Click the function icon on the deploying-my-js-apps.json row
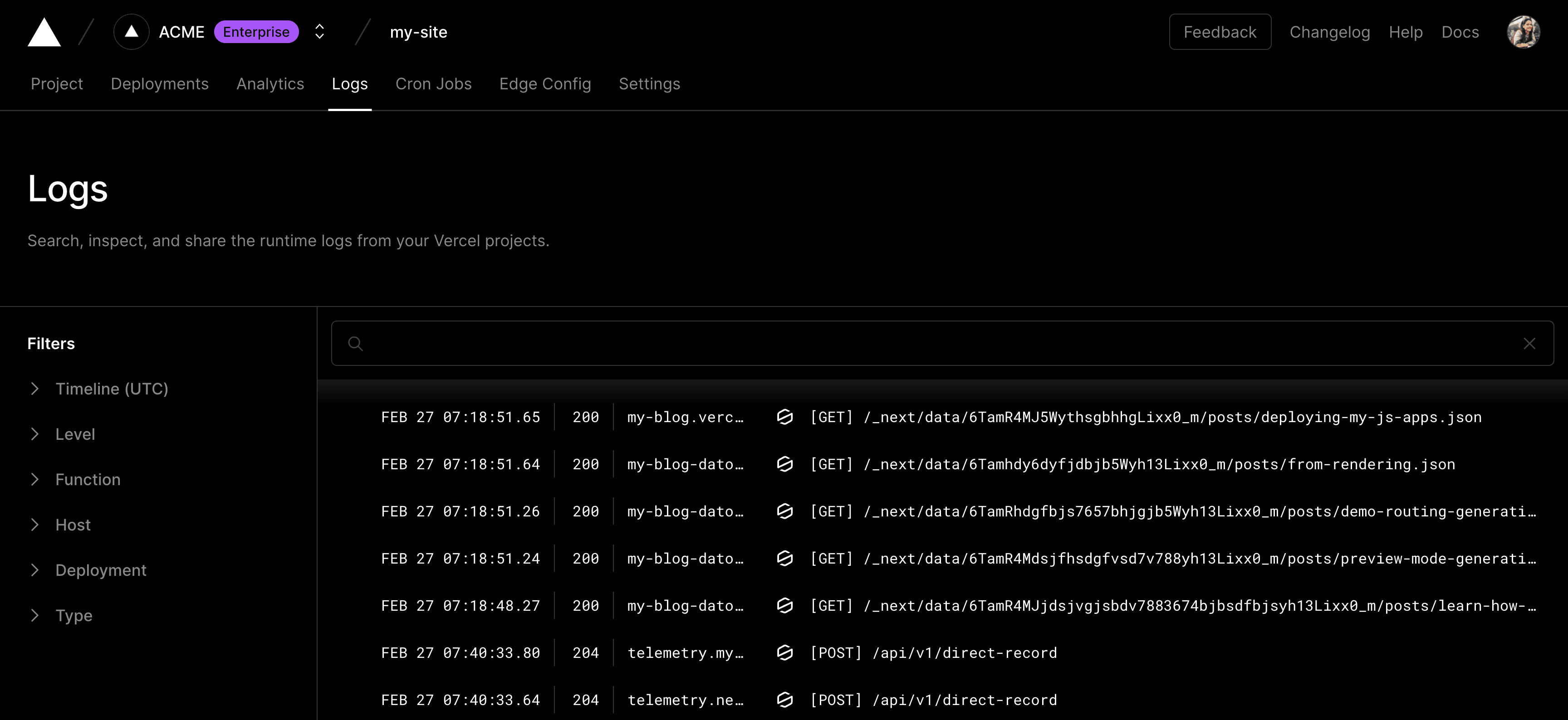 (x=784, y=417)
